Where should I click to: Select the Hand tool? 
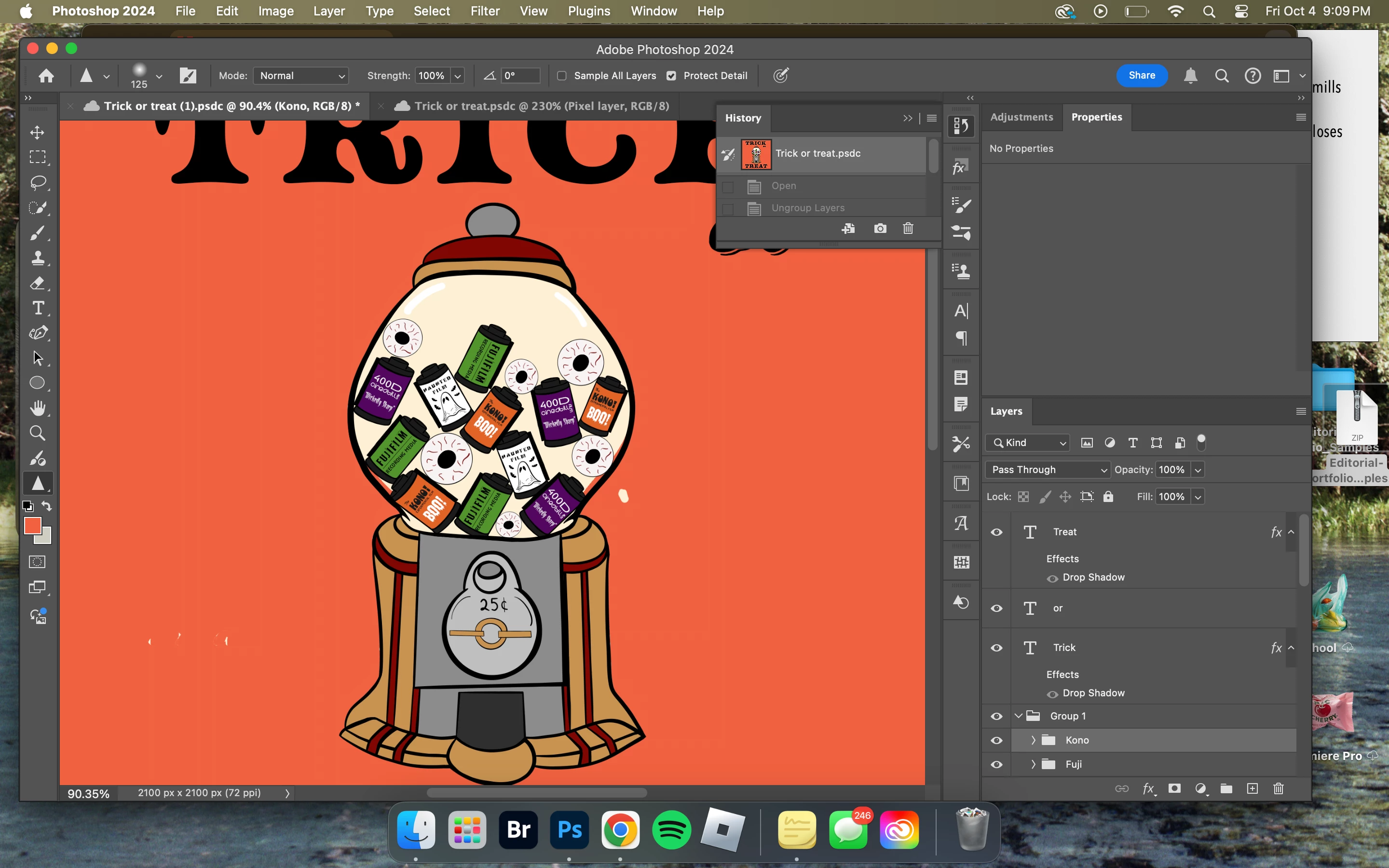point(37,408)
